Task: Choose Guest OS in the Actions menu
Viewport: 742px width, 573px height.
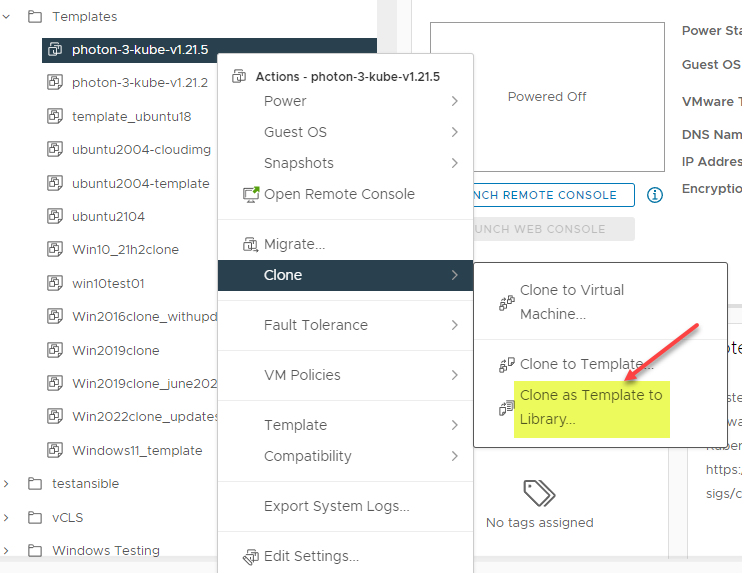Action: tap(345, 132)
